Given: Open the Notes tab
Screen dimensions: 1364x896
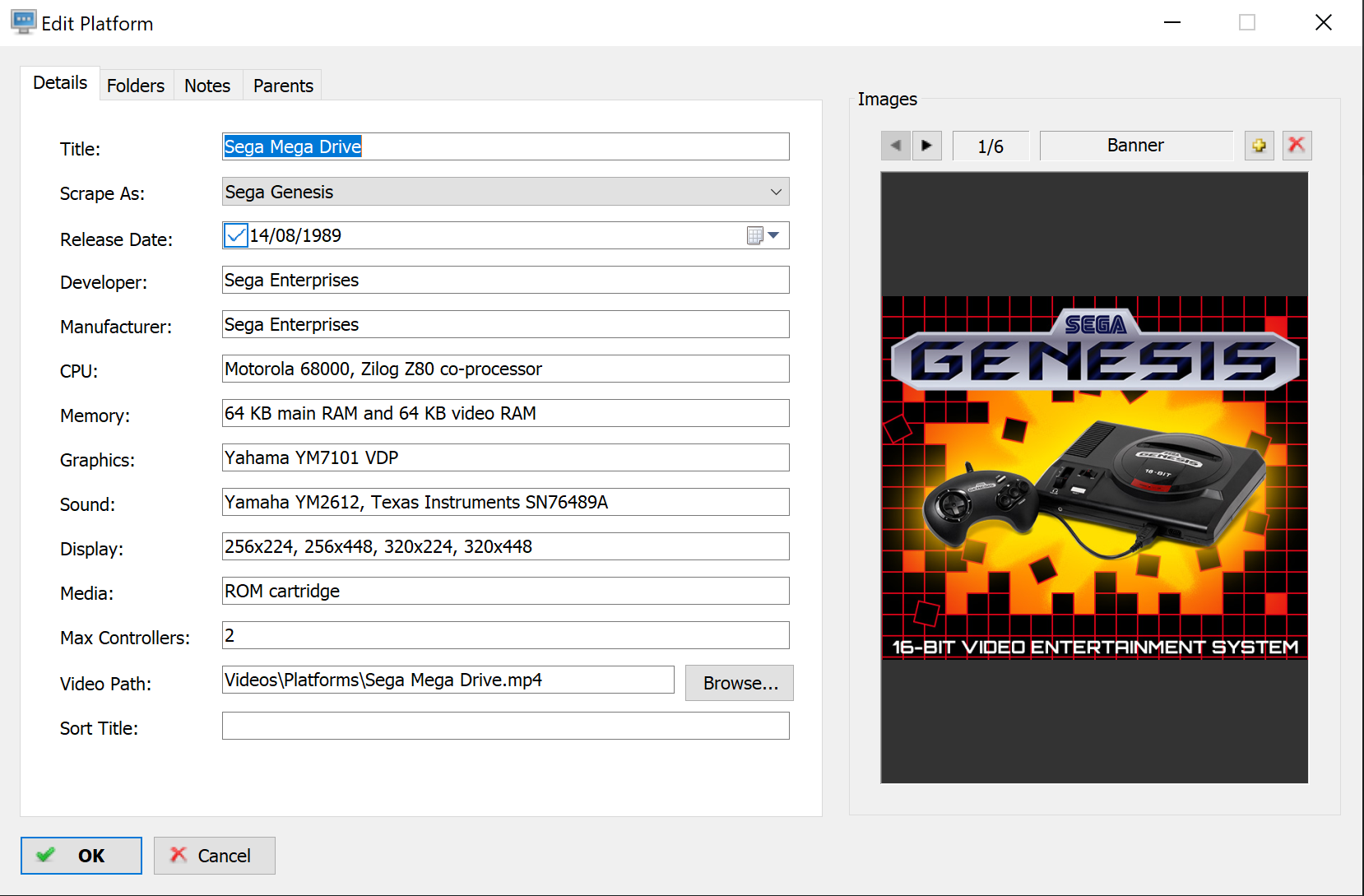Looking at the screenshot, I should (207, 86).
